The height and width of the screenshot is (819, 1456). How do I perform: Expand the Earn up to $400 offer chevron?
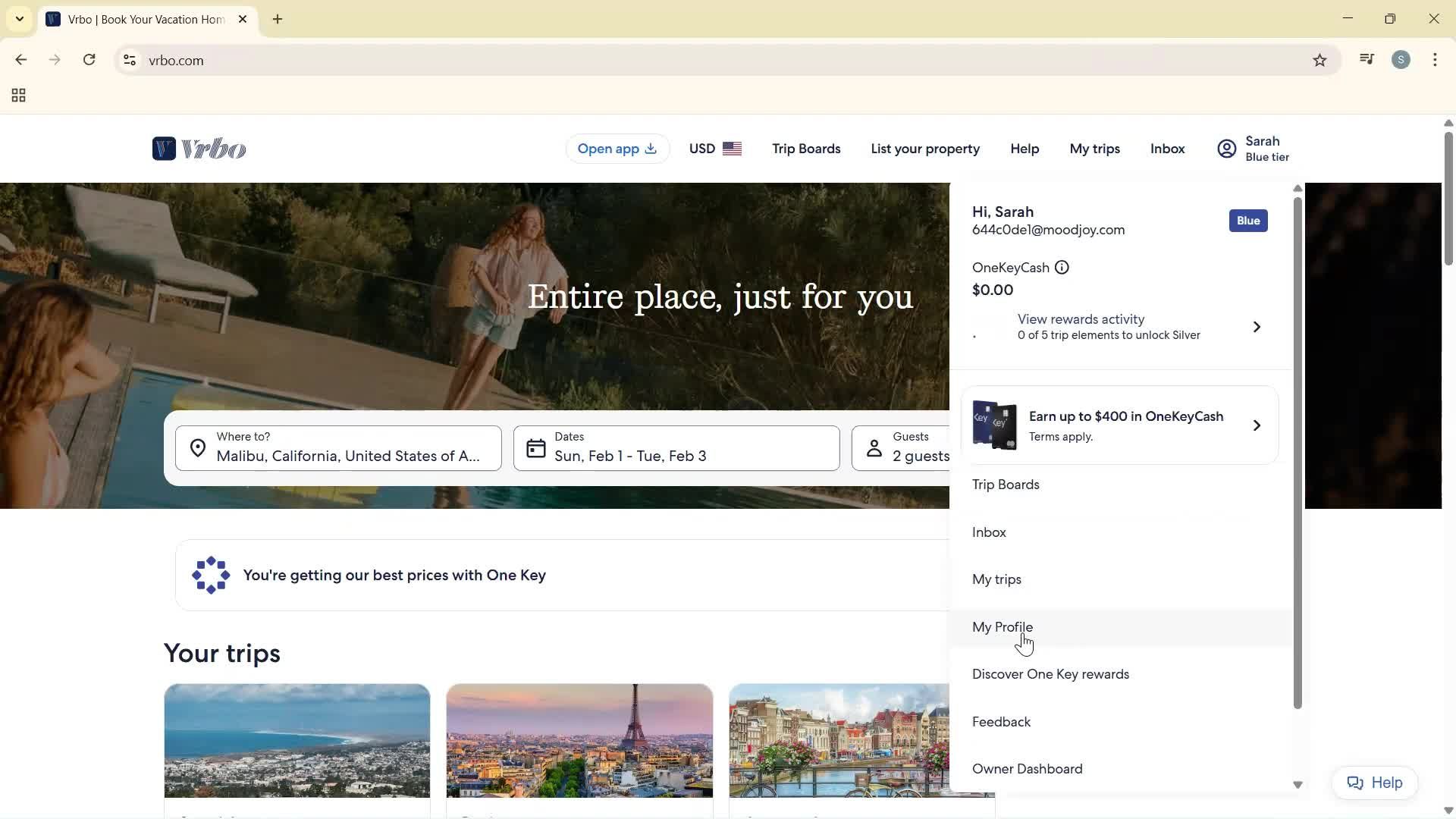point(1257,425)
